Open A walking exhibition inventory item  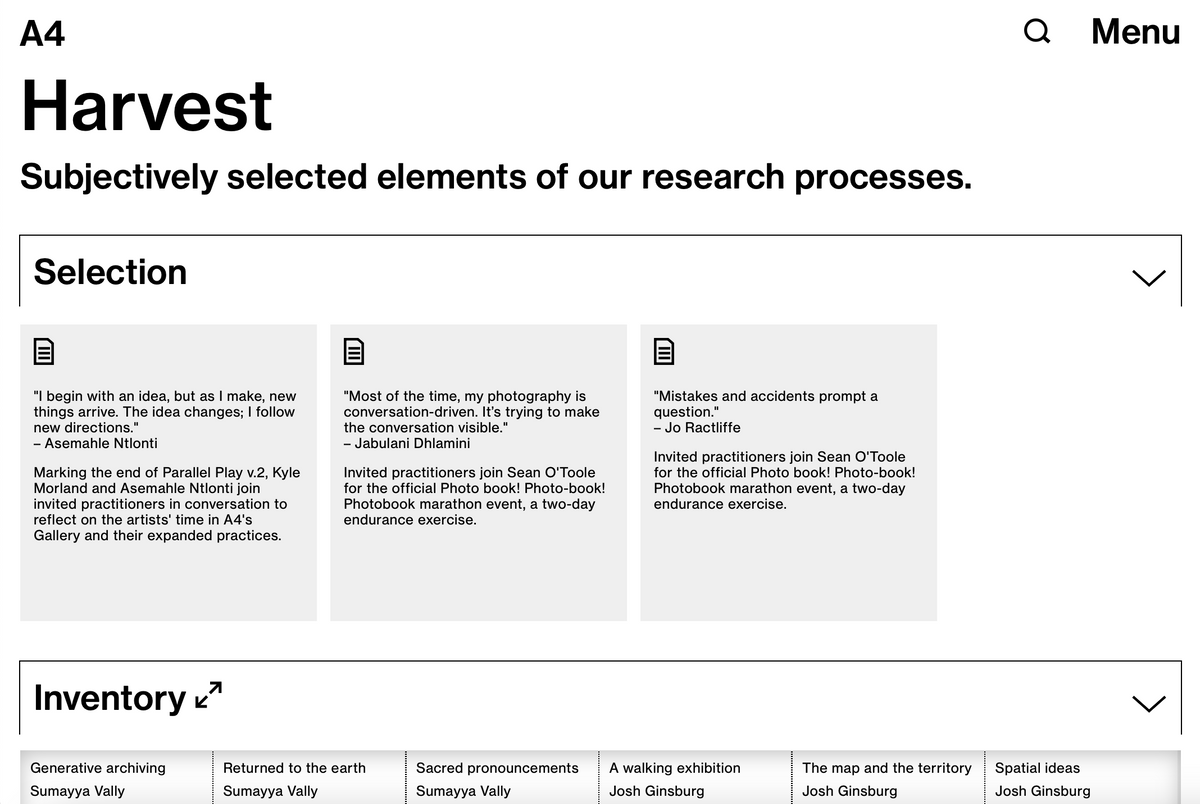point(675,768)
